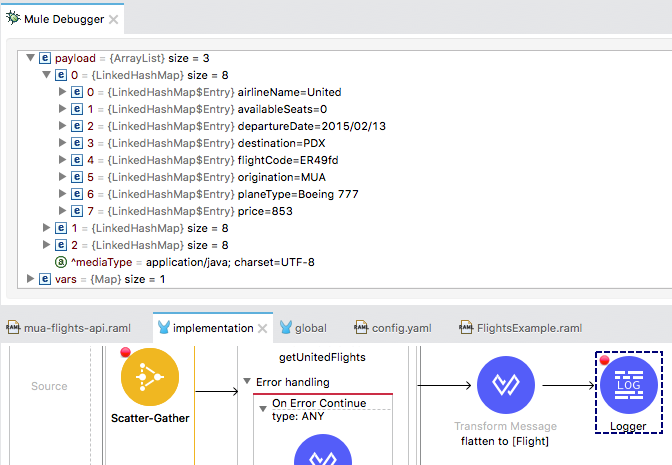Expand the destination=PDX entry

[62, 142]
